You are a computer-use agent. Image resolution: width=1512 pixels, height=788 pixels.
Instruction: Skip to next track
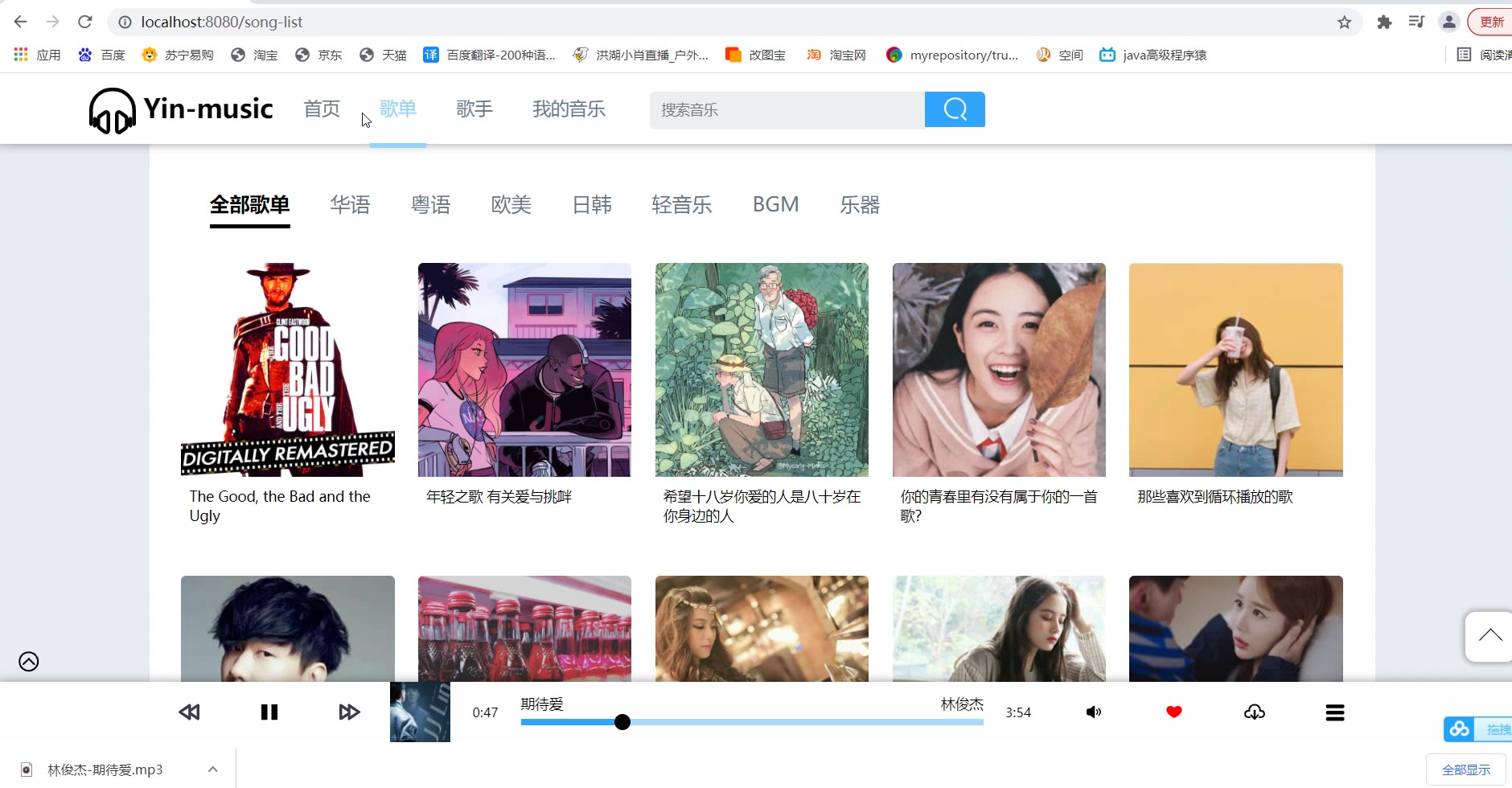pos(349,712)
